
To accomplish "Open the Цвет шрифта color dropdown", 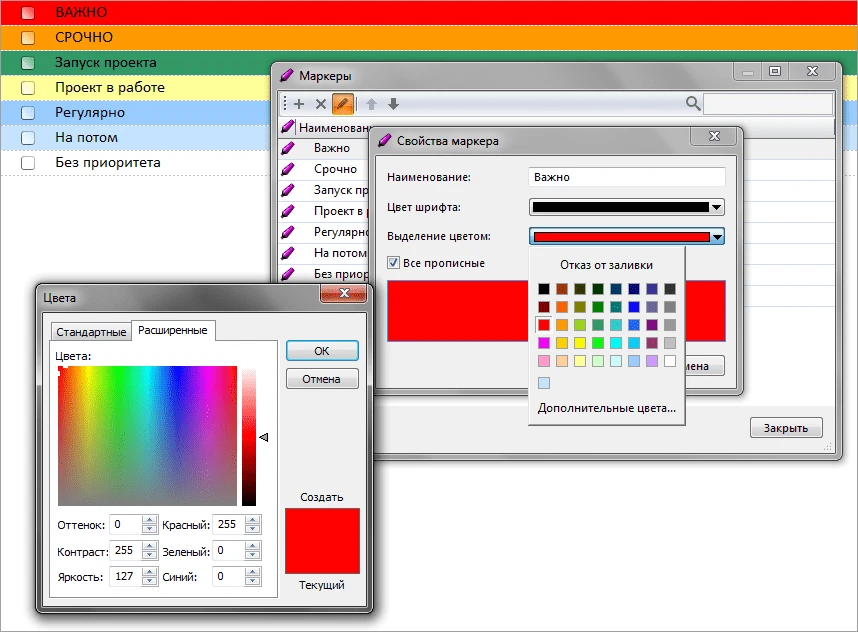I will tap(716, 208).
